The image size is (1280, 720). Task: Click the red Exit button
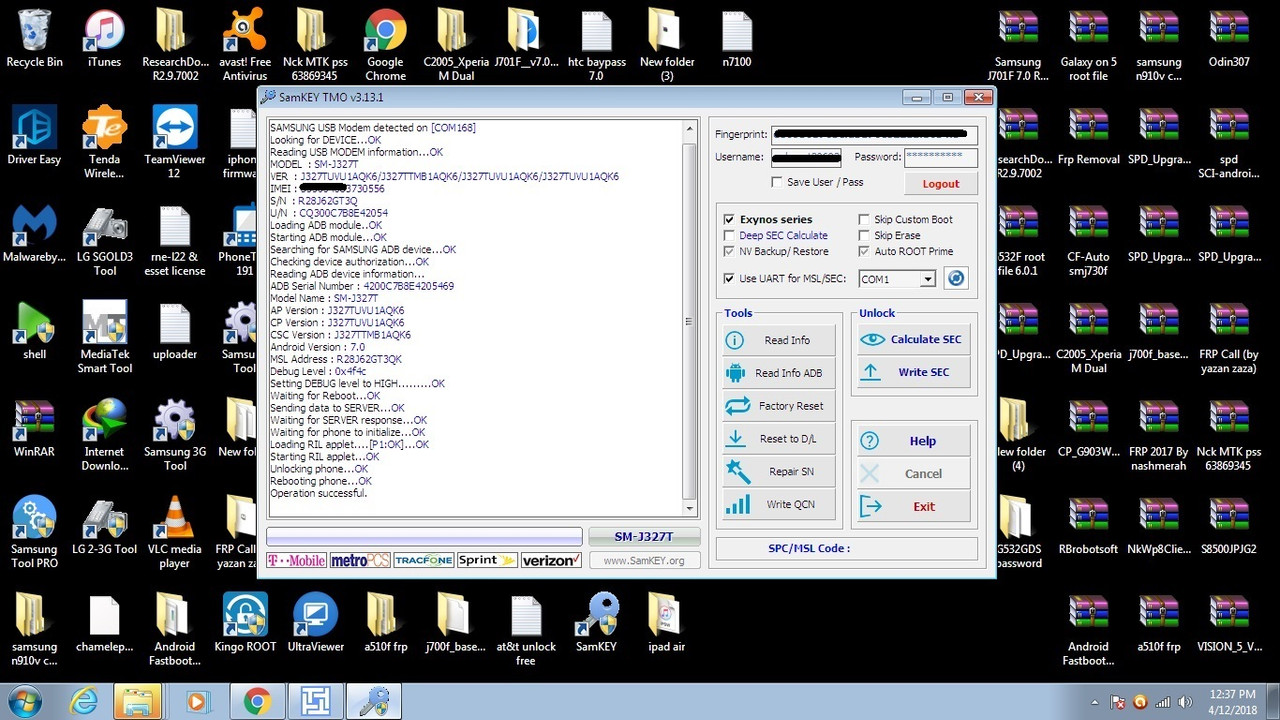coord(914,506)
